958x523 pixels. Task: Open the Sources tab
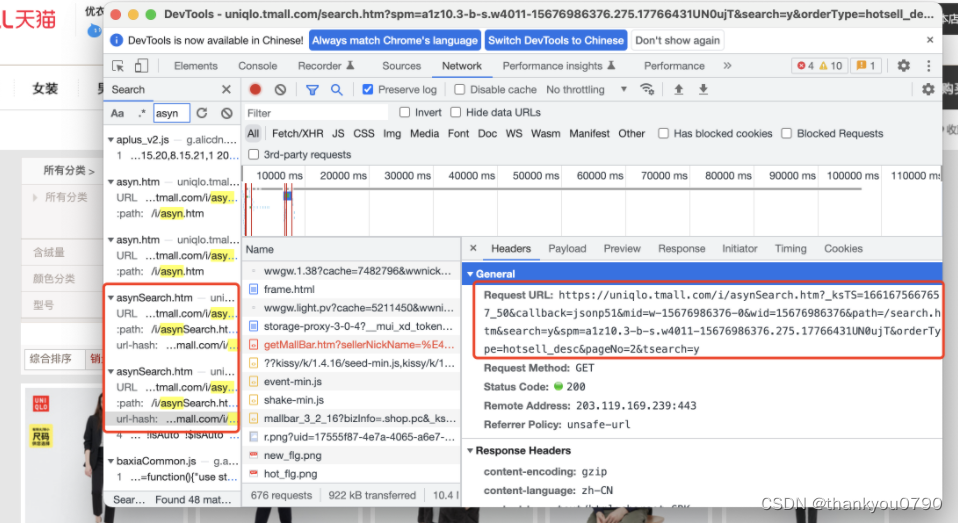coord(401,65)
